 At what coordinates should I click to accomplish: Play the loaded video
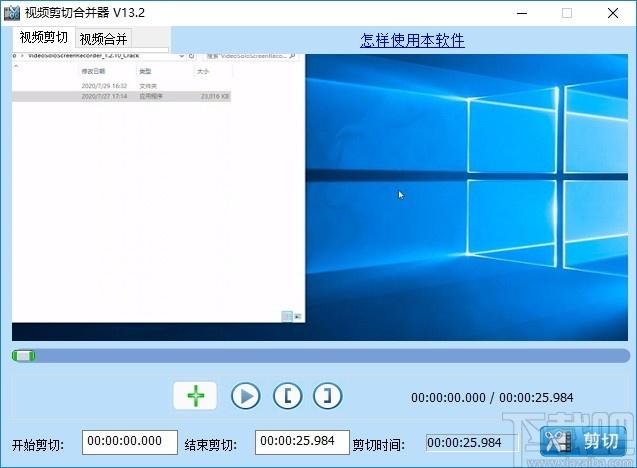pyautogui.click(x=246, y=396)
